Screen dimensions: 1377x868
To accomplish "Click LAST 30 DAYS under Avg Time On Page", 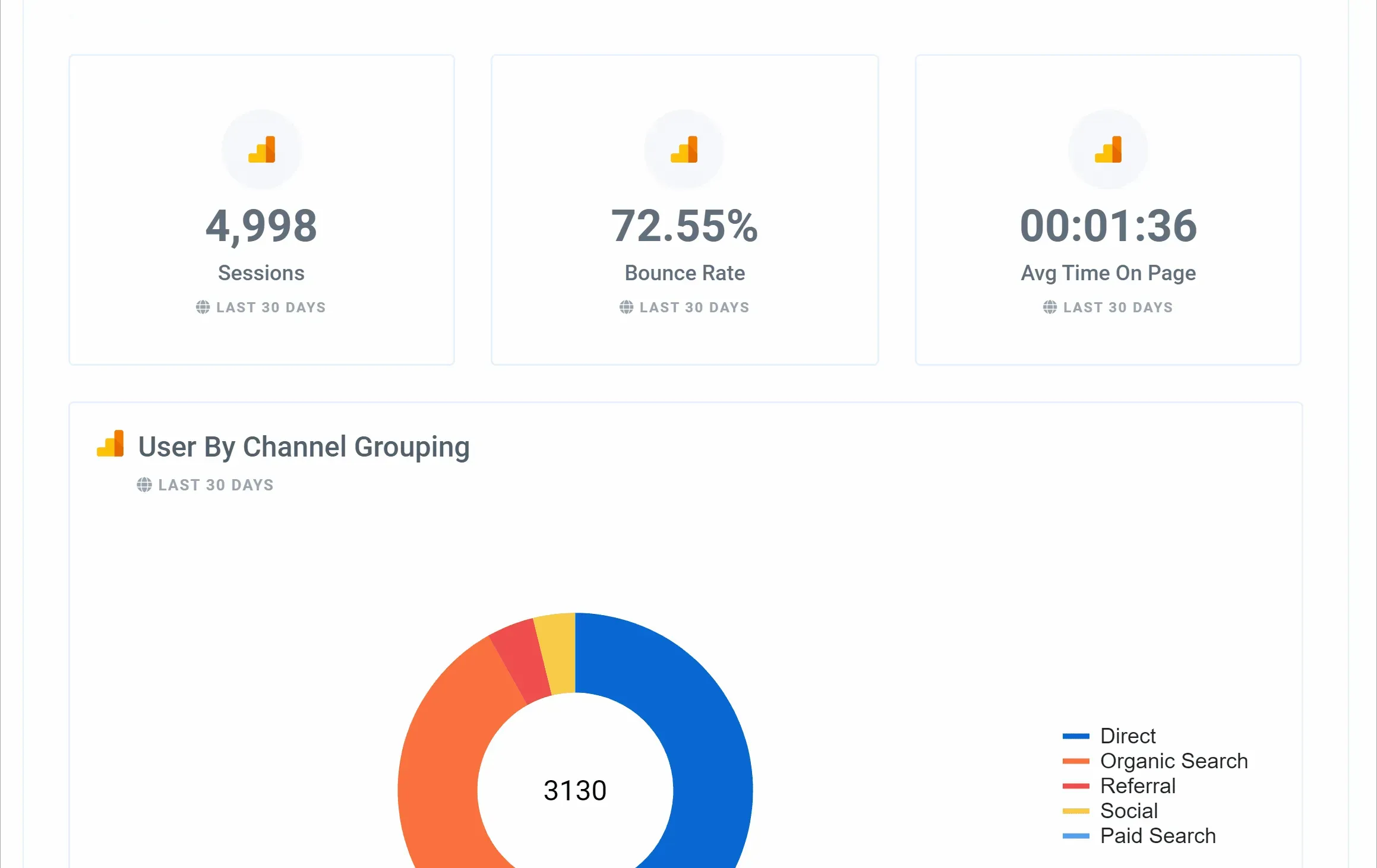I will click(1119, 308).
